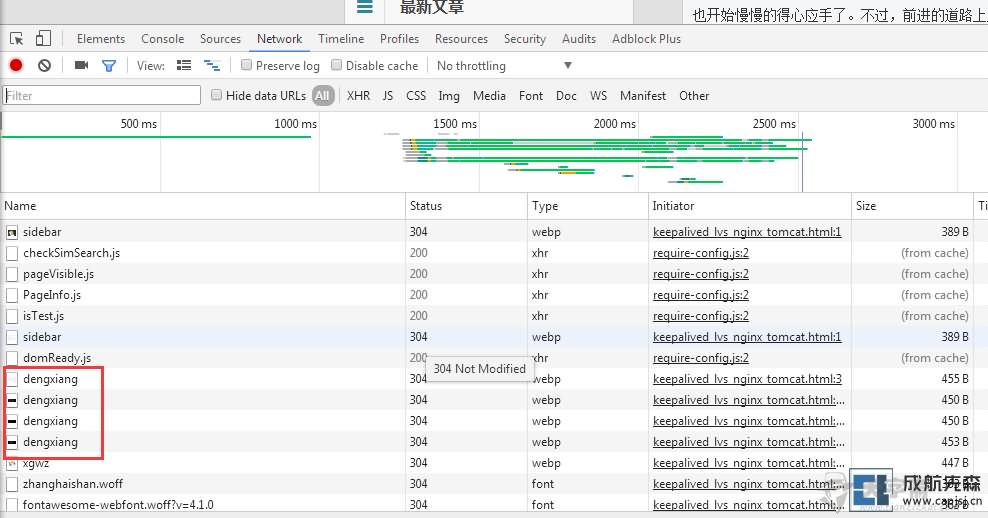Show overview waterfall view icon
988x518 pixels.
[x=212, y=65]
